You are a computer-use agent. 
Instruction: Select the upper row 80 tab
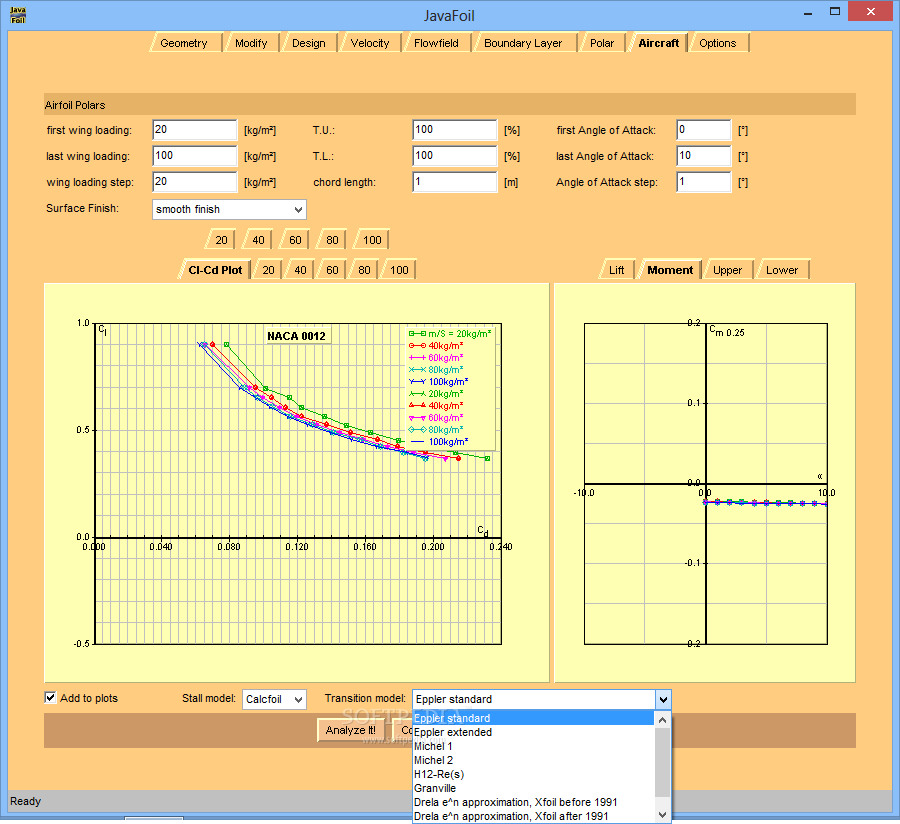click(x=332, y=240)
